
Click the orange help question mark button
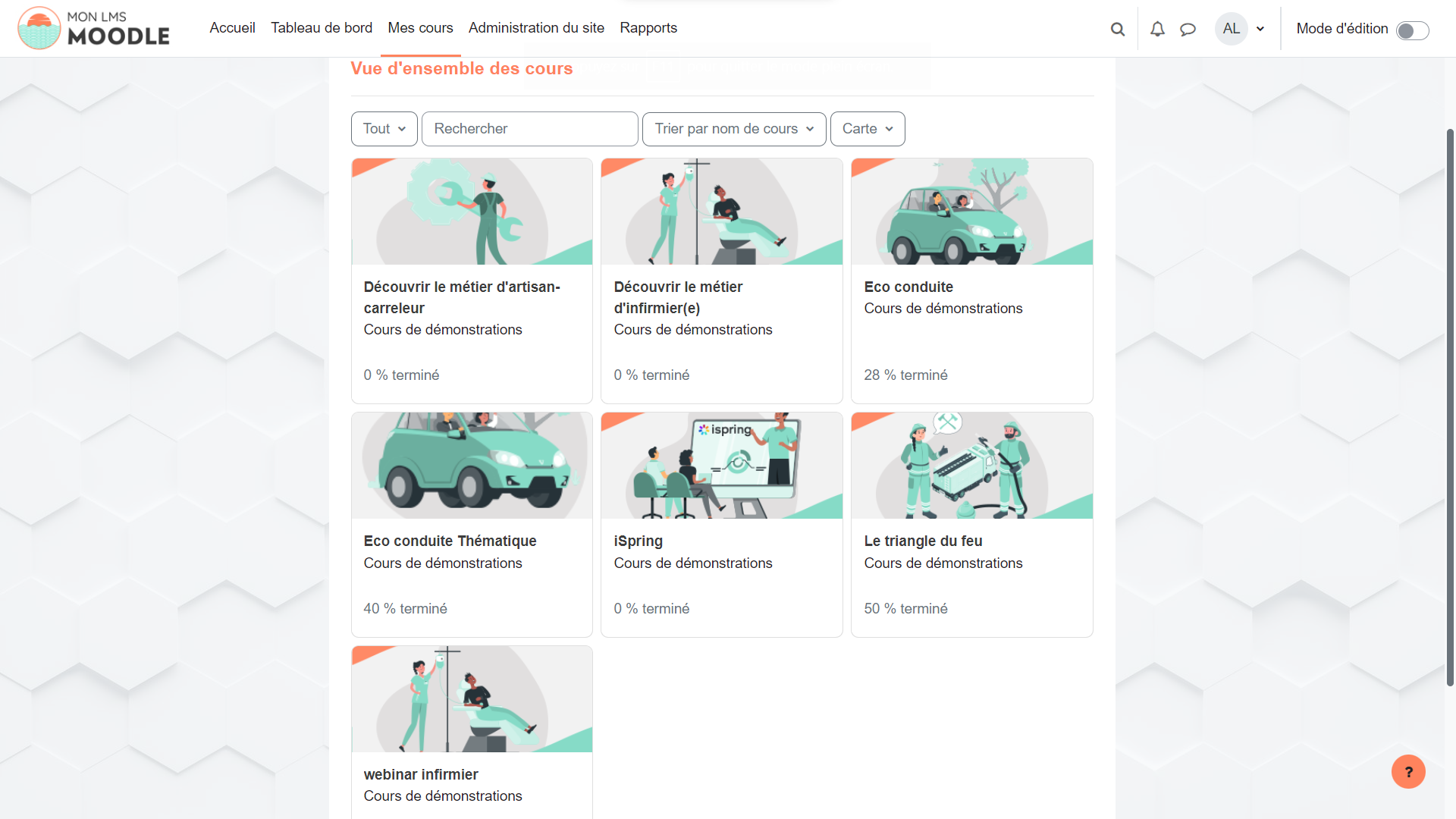[x=1408, y=772]
